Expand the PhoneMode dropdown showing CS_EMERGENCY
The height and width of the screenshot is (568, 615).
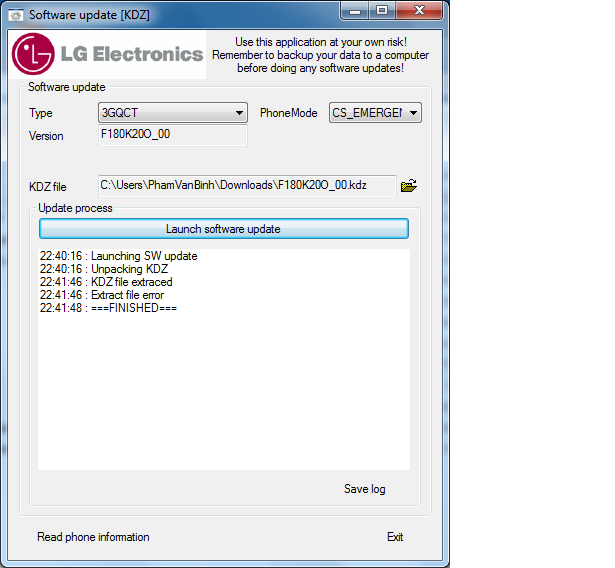375,113
